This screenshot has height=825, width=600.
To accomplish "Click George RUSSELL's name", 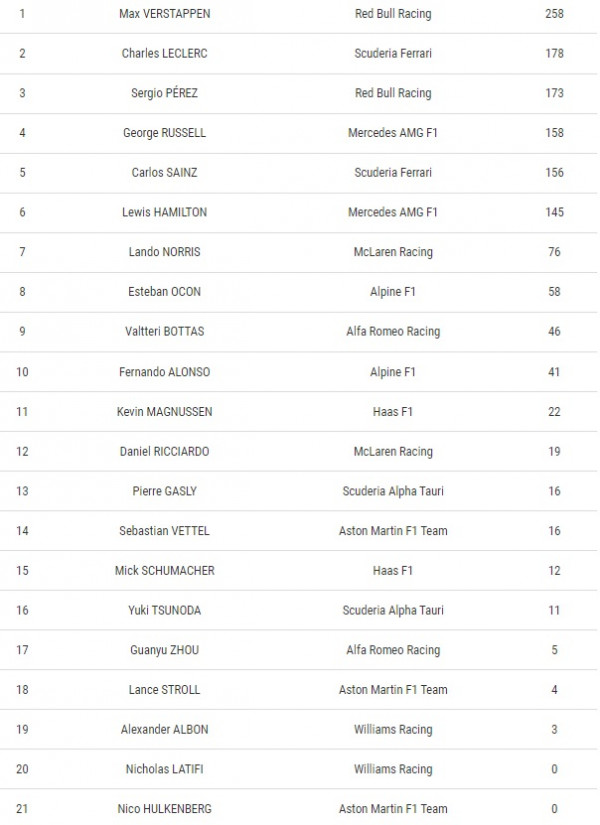I will coord(164,133).
